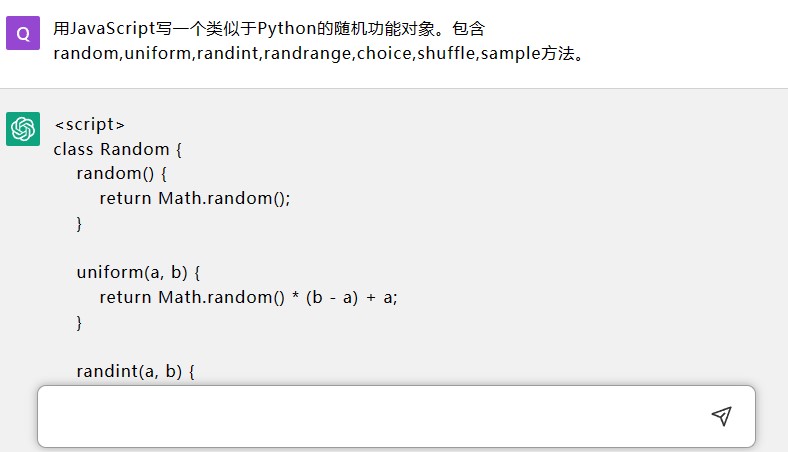Click the "uniform(a, b) {" method line

click(138, 273)
